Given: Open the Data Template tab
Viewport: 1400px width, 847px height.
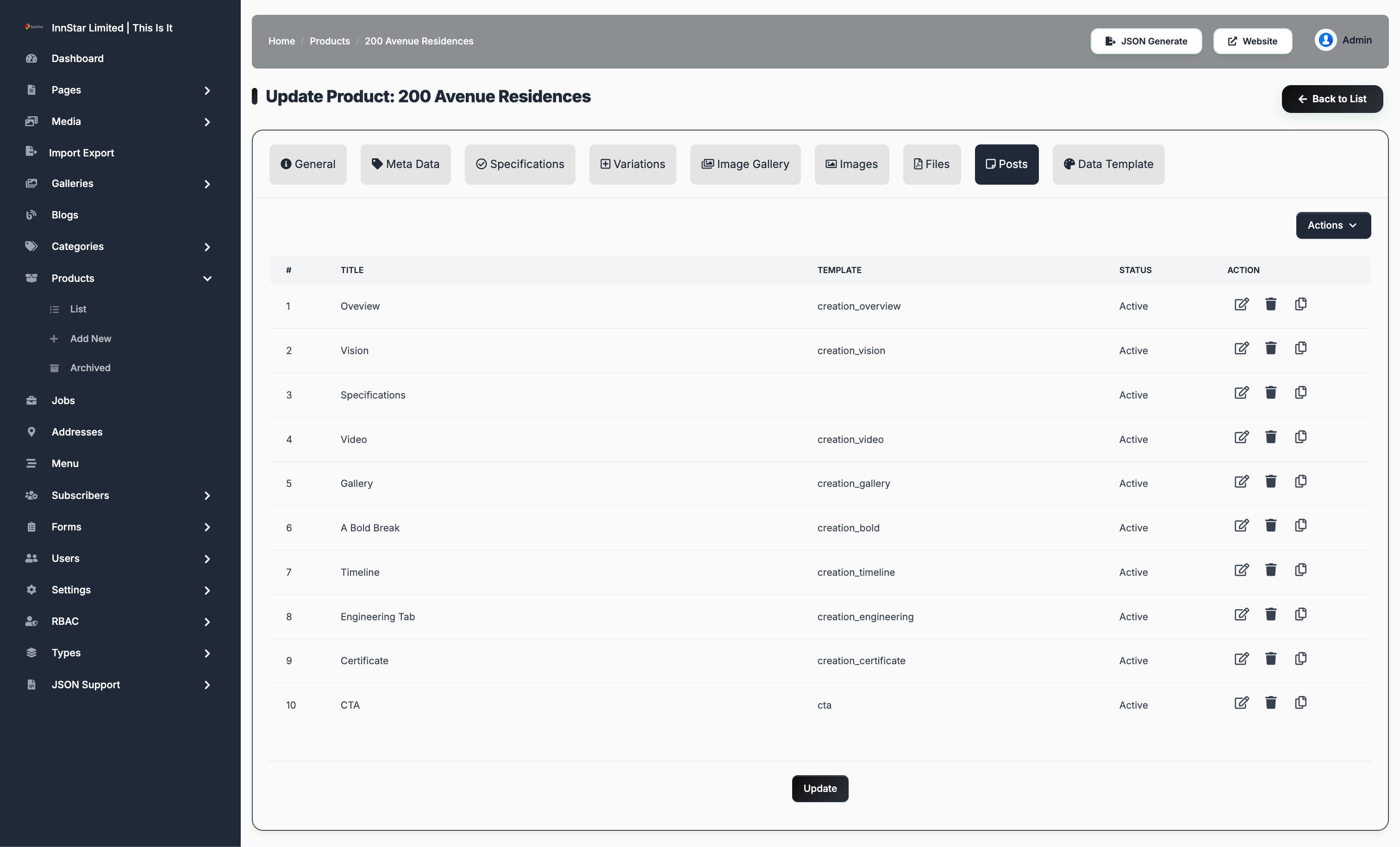Looking at the screenshot, I should point(1108,164).
